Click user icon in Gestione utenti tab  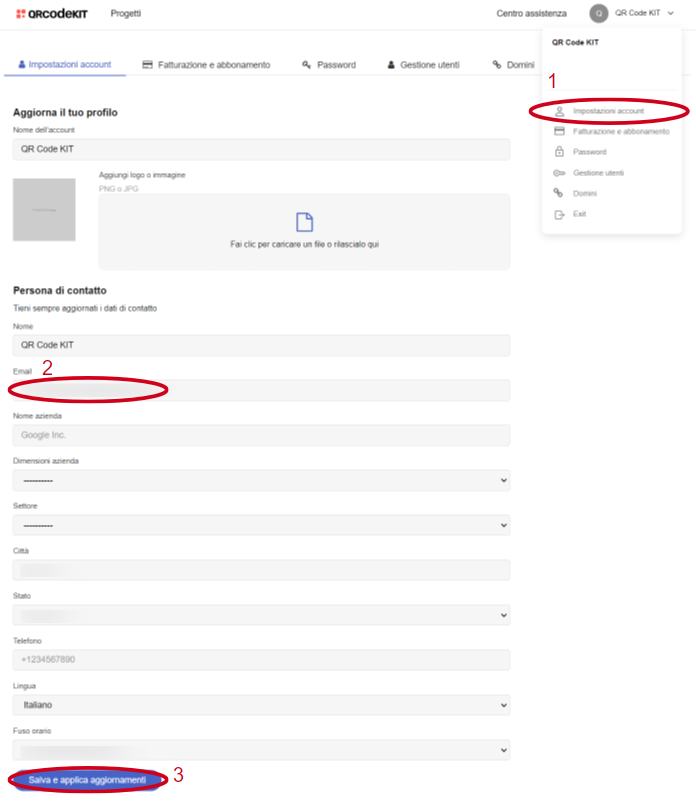[x=391, y=65]
